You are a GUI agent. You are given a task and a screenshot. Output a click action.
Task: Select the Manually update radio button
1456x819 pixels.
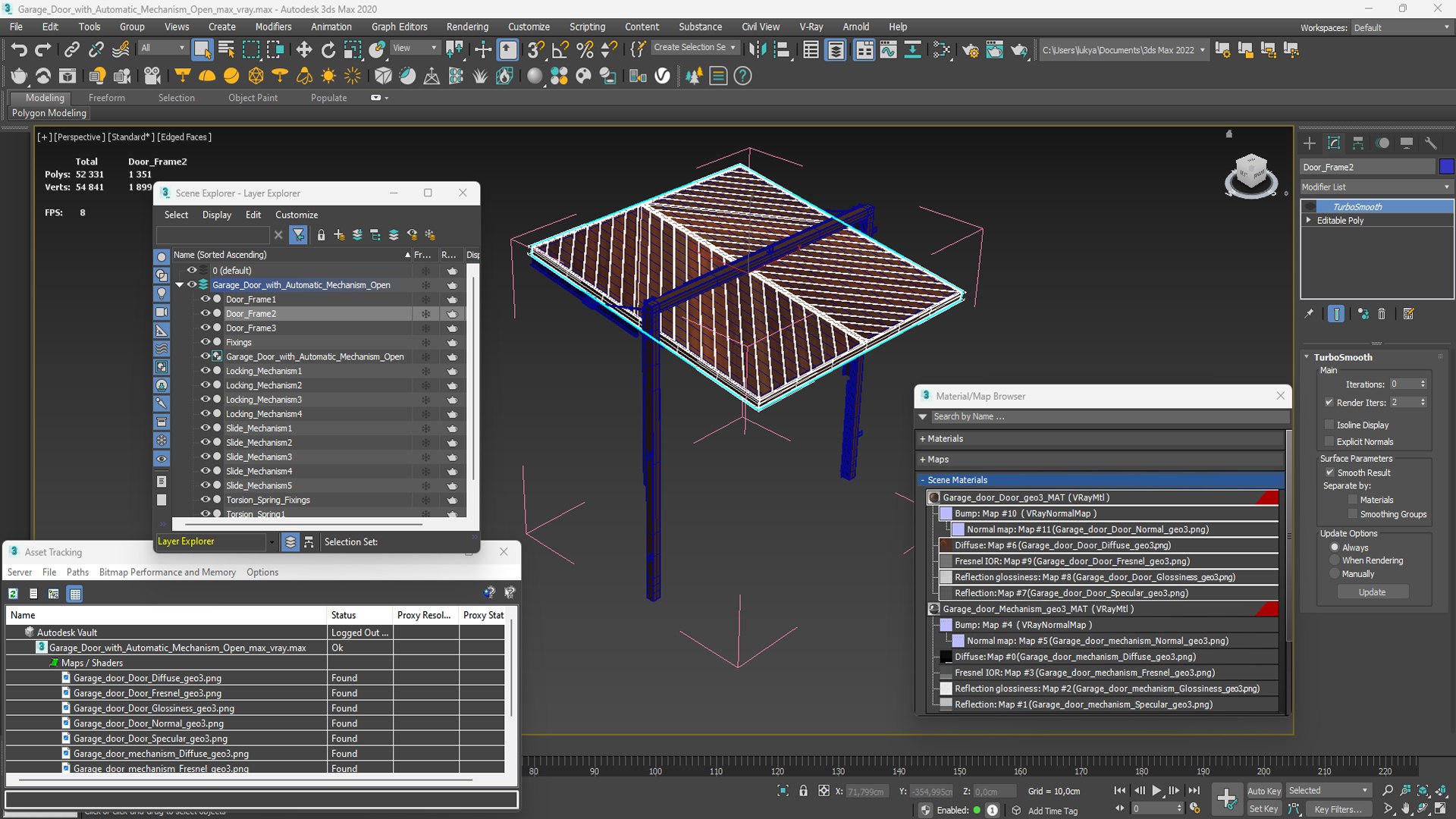pos(1335,574)
